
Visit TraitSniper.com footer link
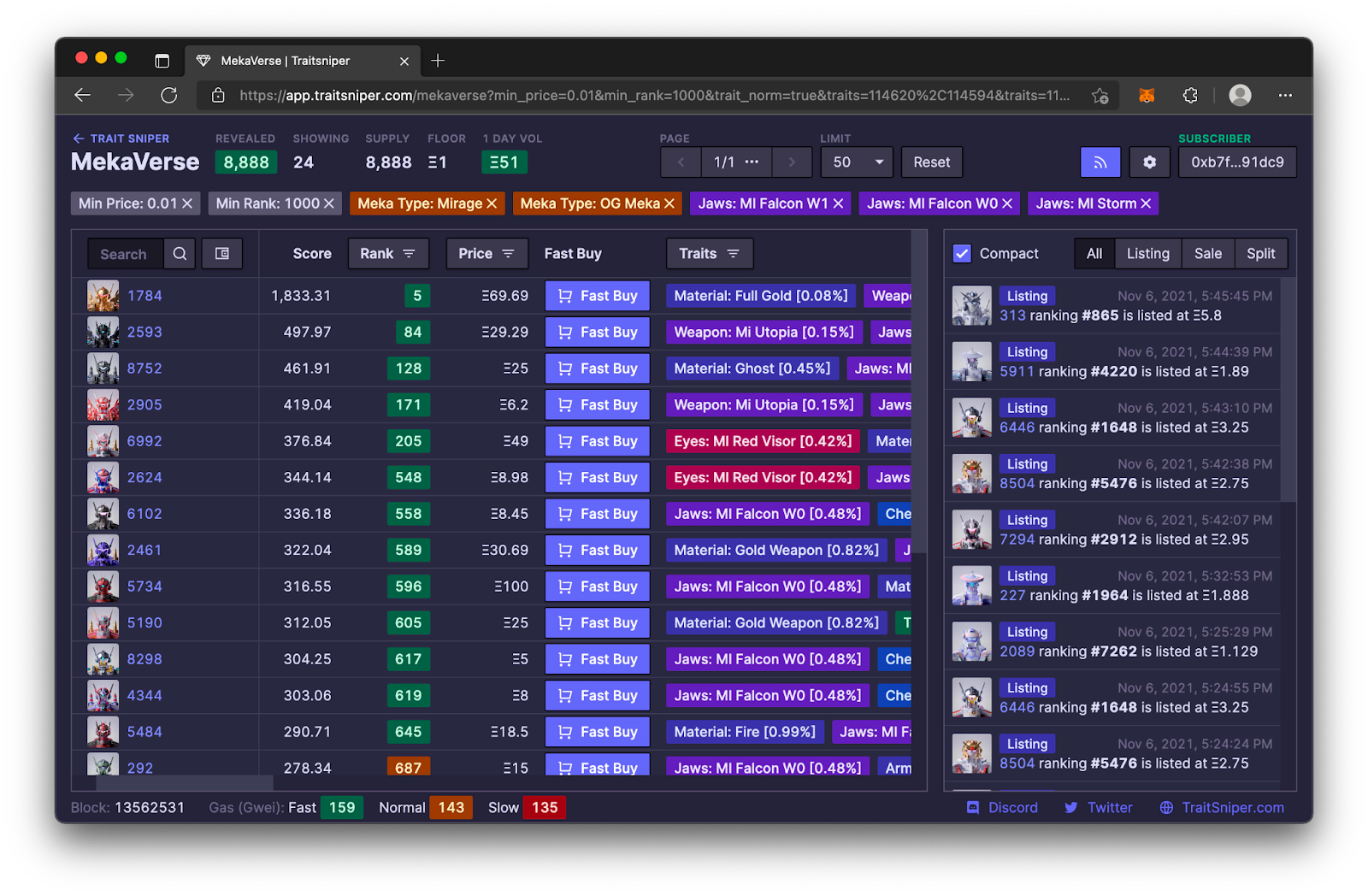pyautogui.click(x=1222, y=808)
